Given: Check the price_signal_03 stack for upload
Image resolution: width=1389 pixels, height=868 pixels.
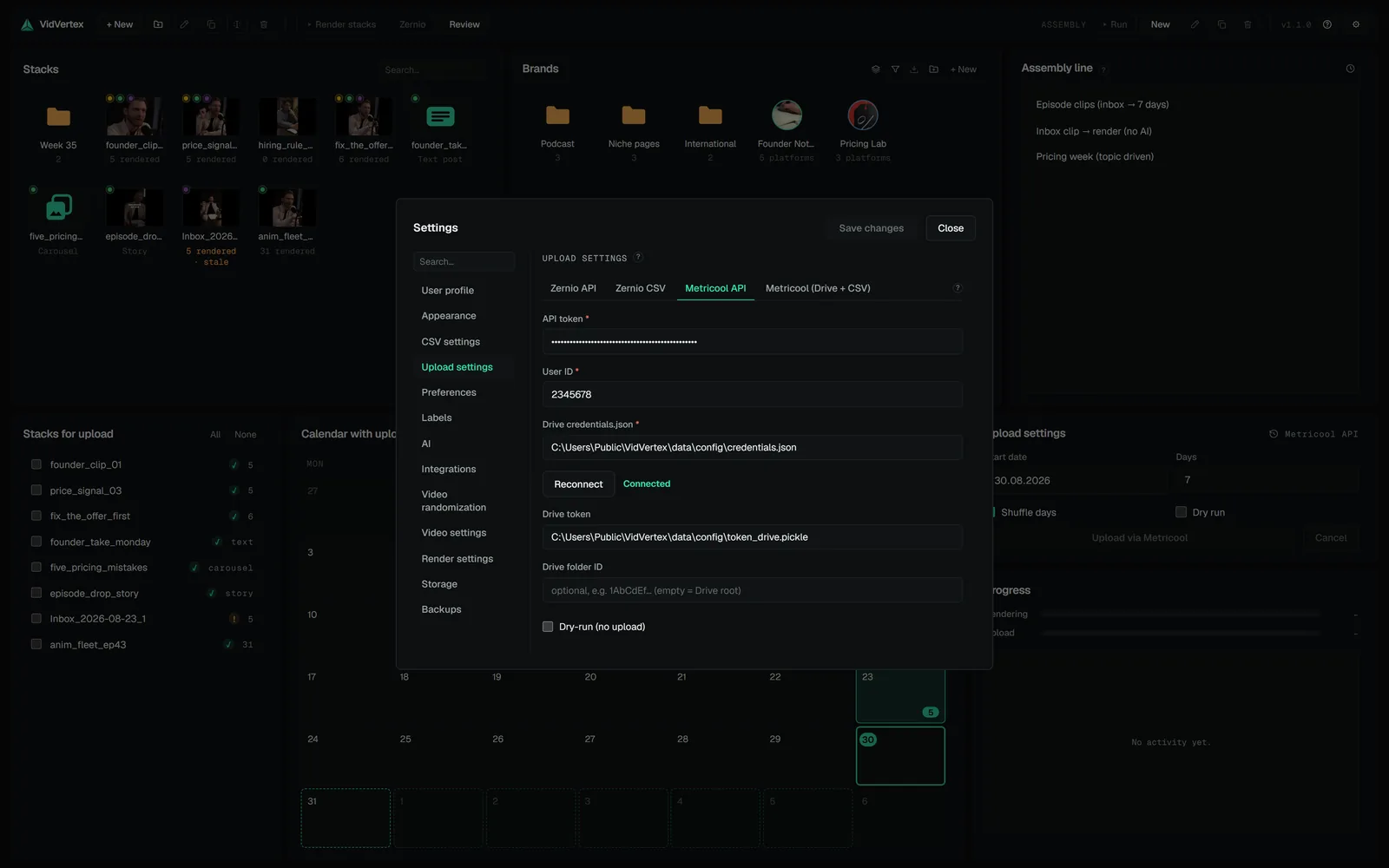Looking at the screenshot, I should coord(36,490).
